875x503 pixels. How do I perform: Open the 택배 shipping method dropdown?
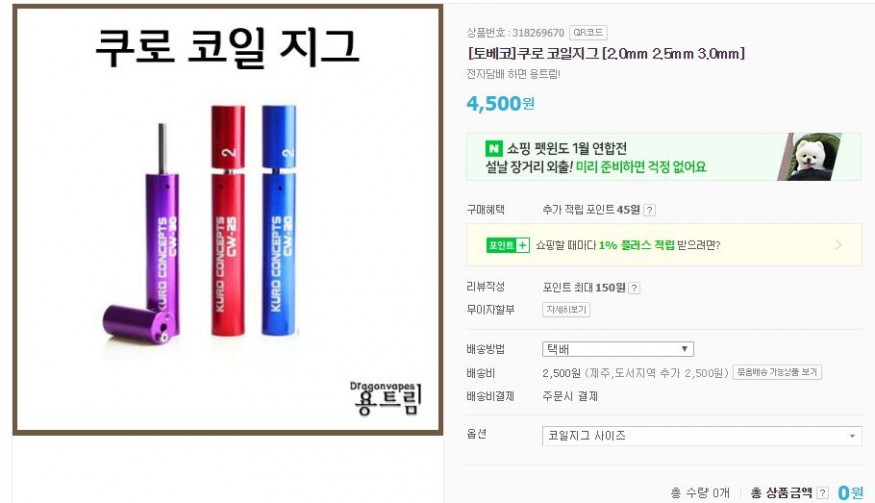618,349
